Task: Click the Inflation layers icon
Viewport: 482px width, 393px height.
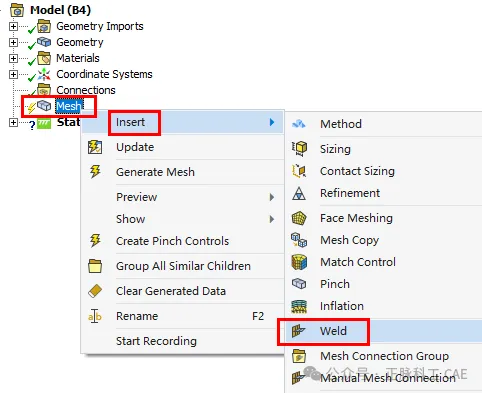Action: [x=299, y=306]
